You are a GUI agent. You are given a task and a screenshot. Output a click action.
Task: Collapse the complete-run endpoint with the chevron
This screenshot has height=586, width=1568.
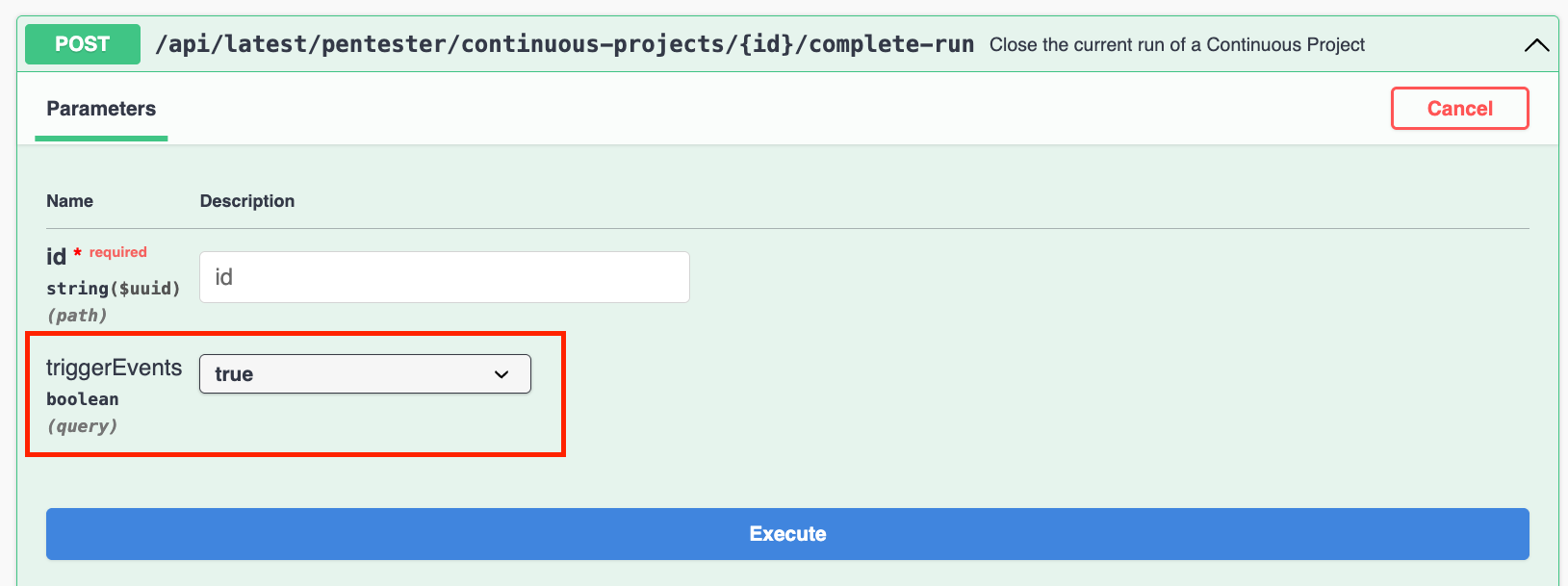coord(1536,45)
